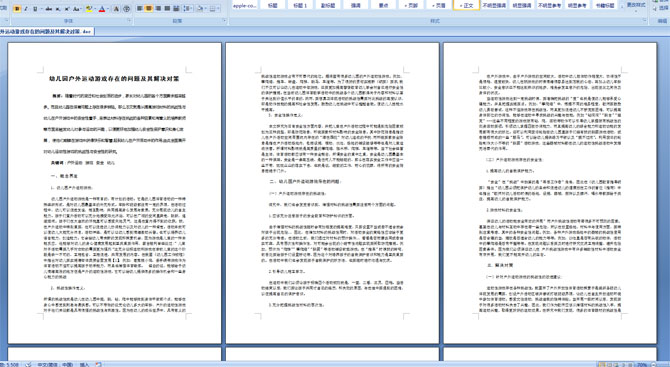Click the red font color button

coord(102,9)
